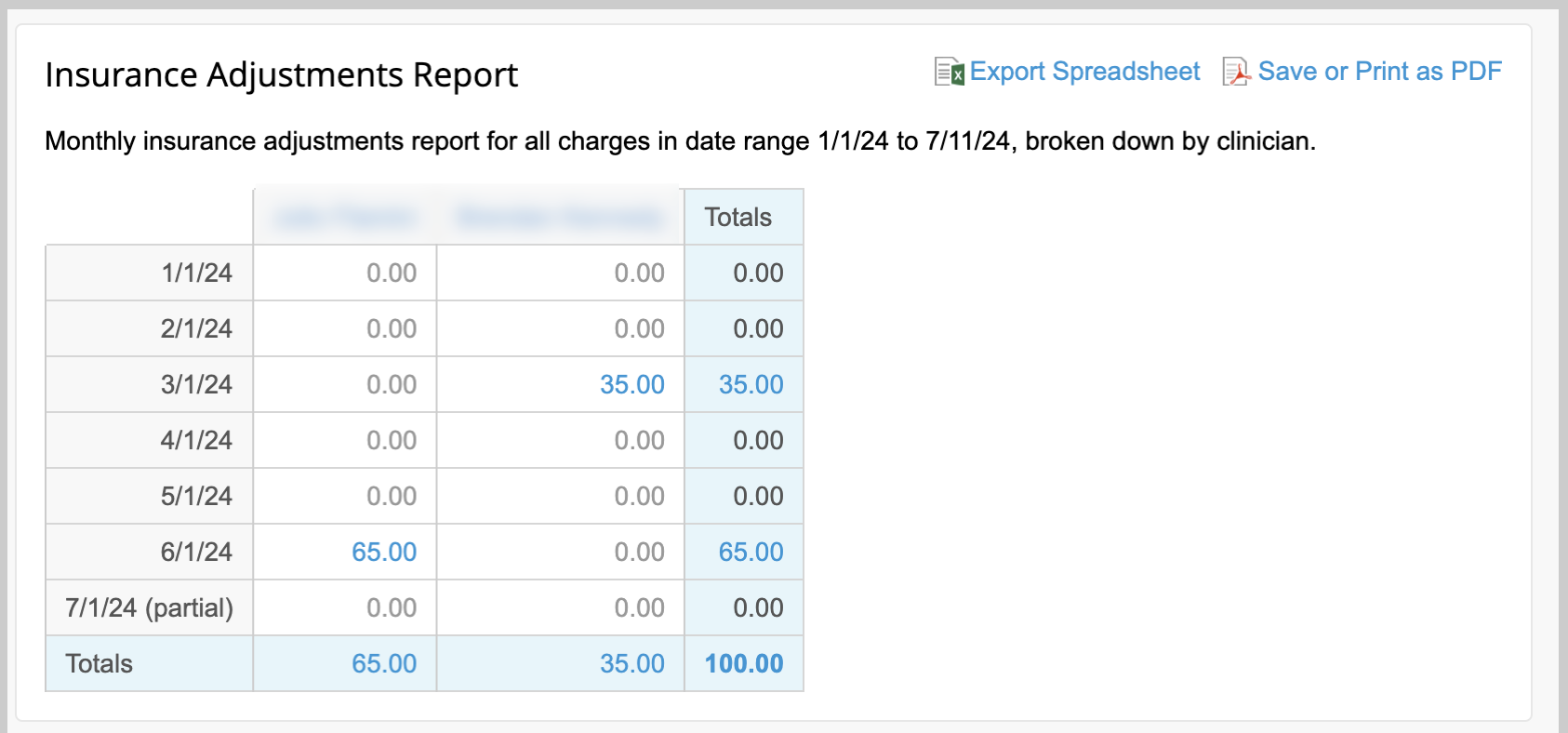1568x733 pixels.
Task: Select the 65.00 value in the bottom Totals row
Action: pyautogui.click(x=383, y=663)
